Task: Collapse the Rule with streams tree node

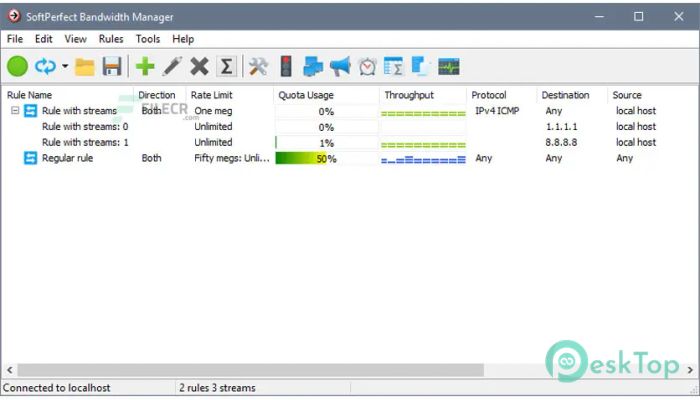Action: tap(15, 110)
